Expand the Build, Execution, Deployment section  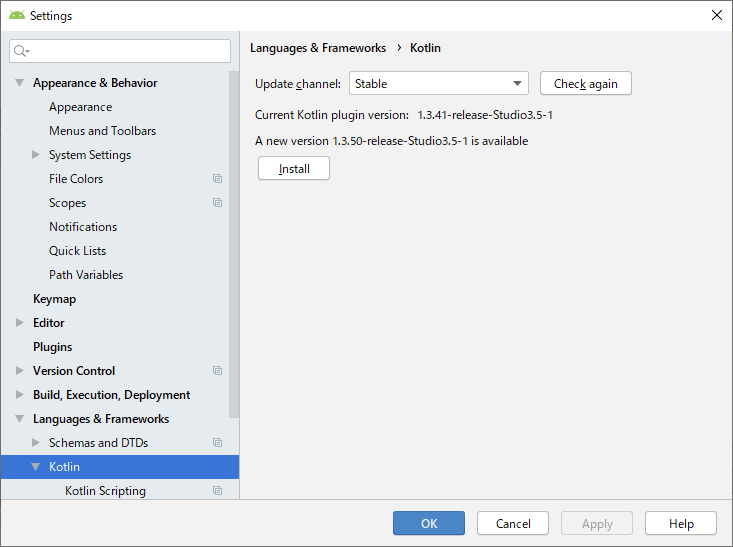click(x=20, y=395)
